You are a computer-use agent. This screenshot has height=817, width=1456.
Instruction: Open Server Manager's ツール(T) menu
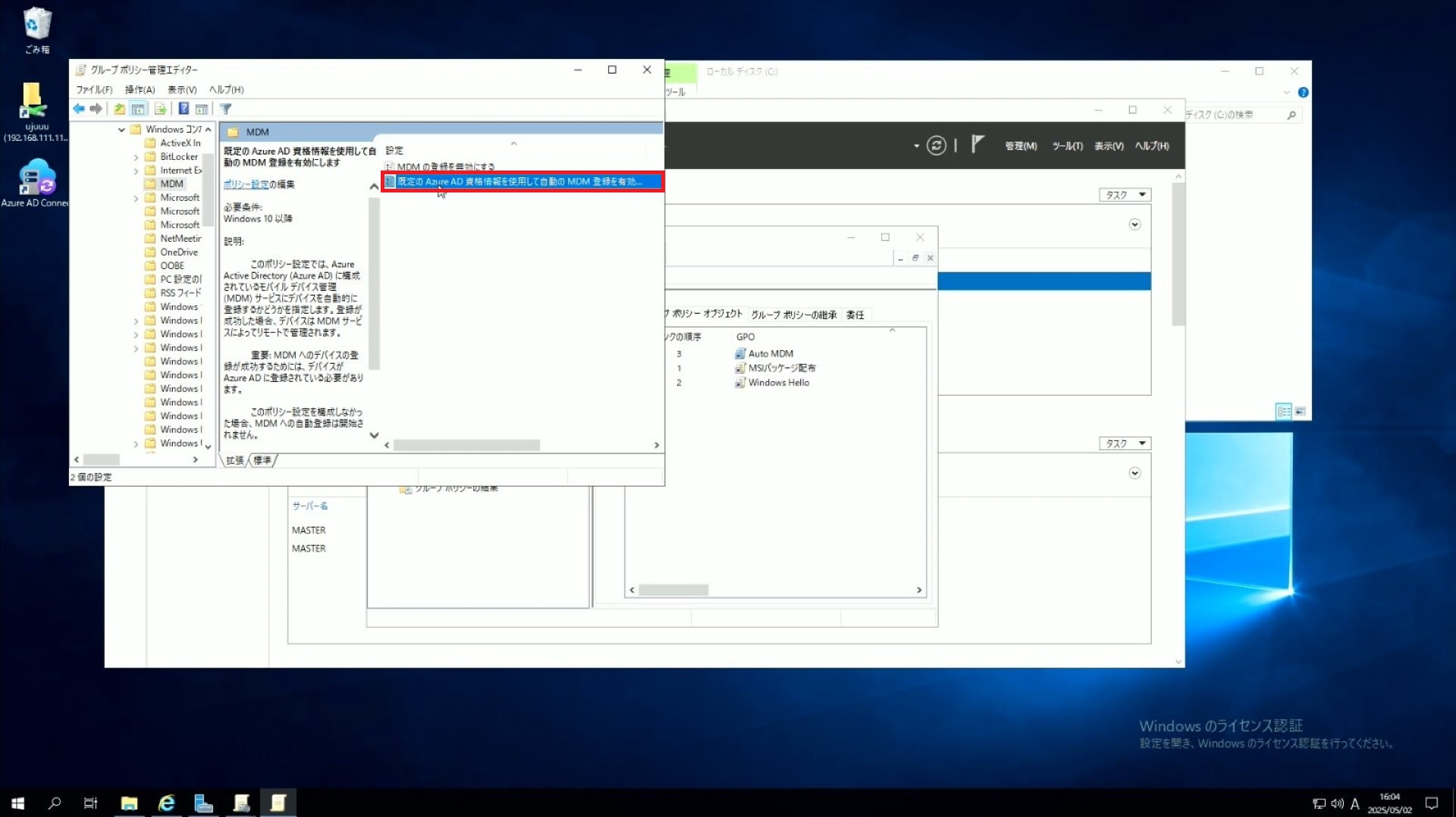point(1067,146)
